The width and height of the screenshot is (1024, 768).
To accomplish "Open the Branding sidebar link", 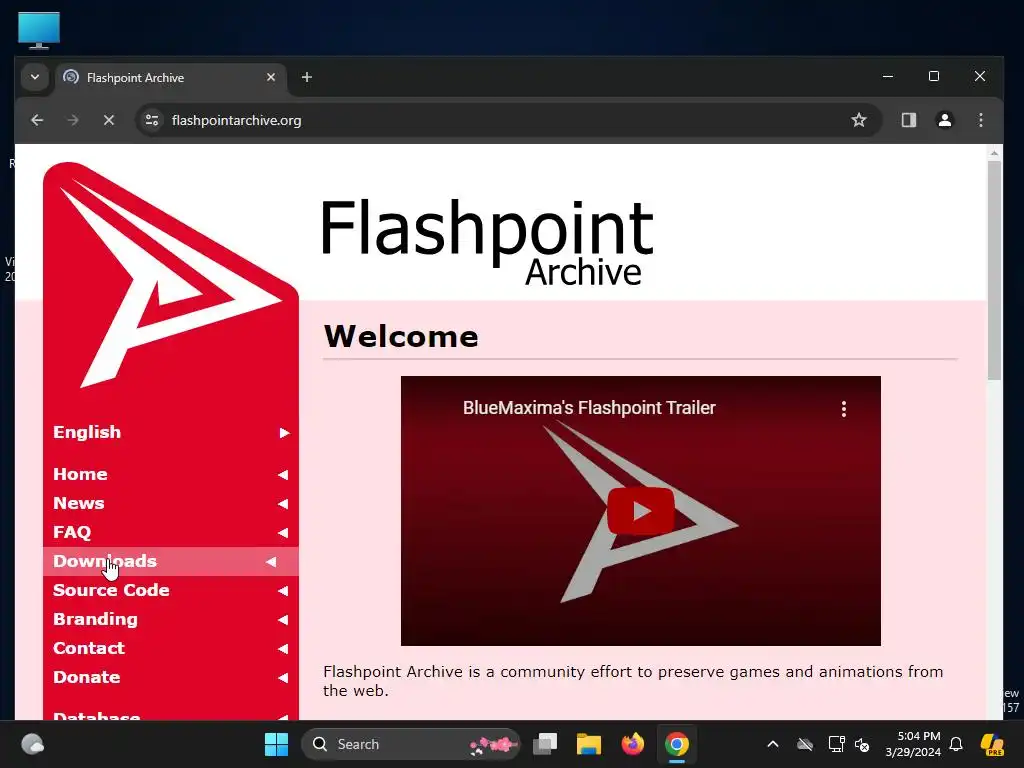I will click(x=170, y=619).
